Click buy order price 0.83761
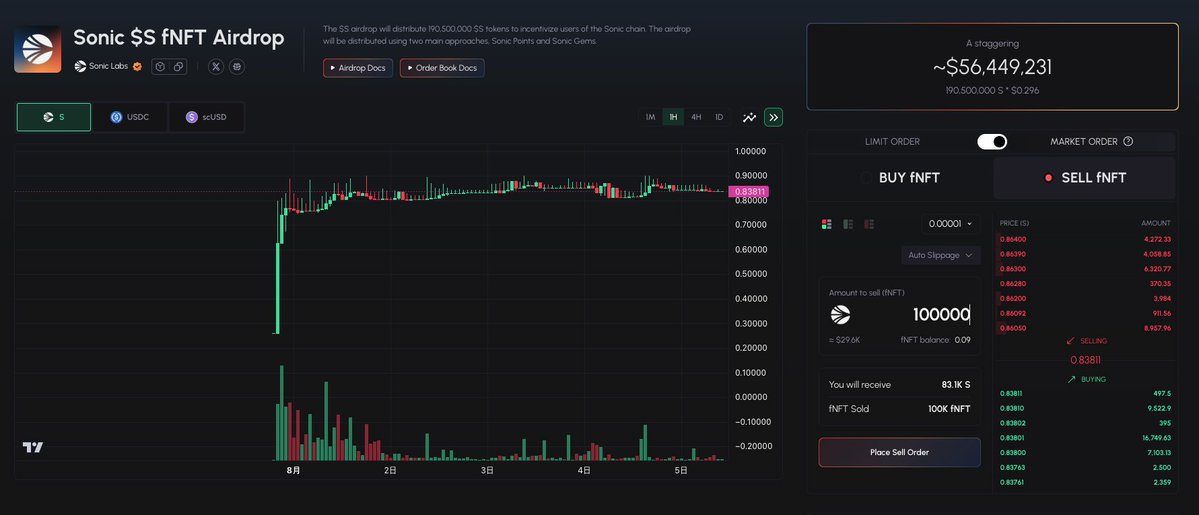Viewport: 1199px width, 515px height. coord(1012,482)
